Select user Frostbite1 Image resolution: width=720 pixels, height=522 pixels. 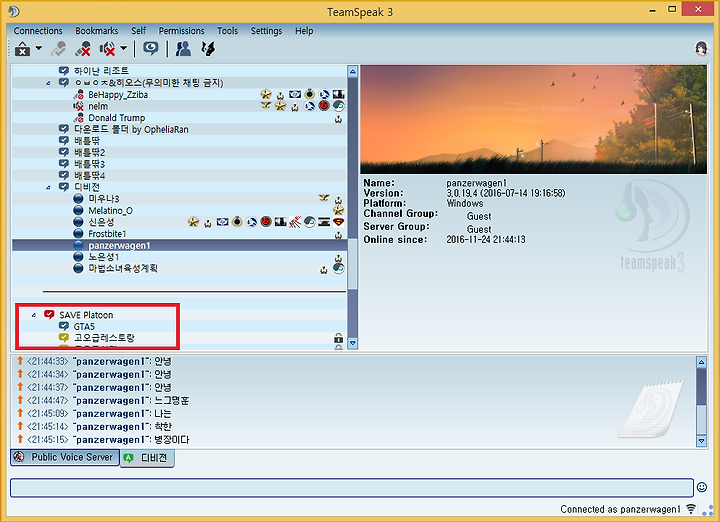point(107,234)
